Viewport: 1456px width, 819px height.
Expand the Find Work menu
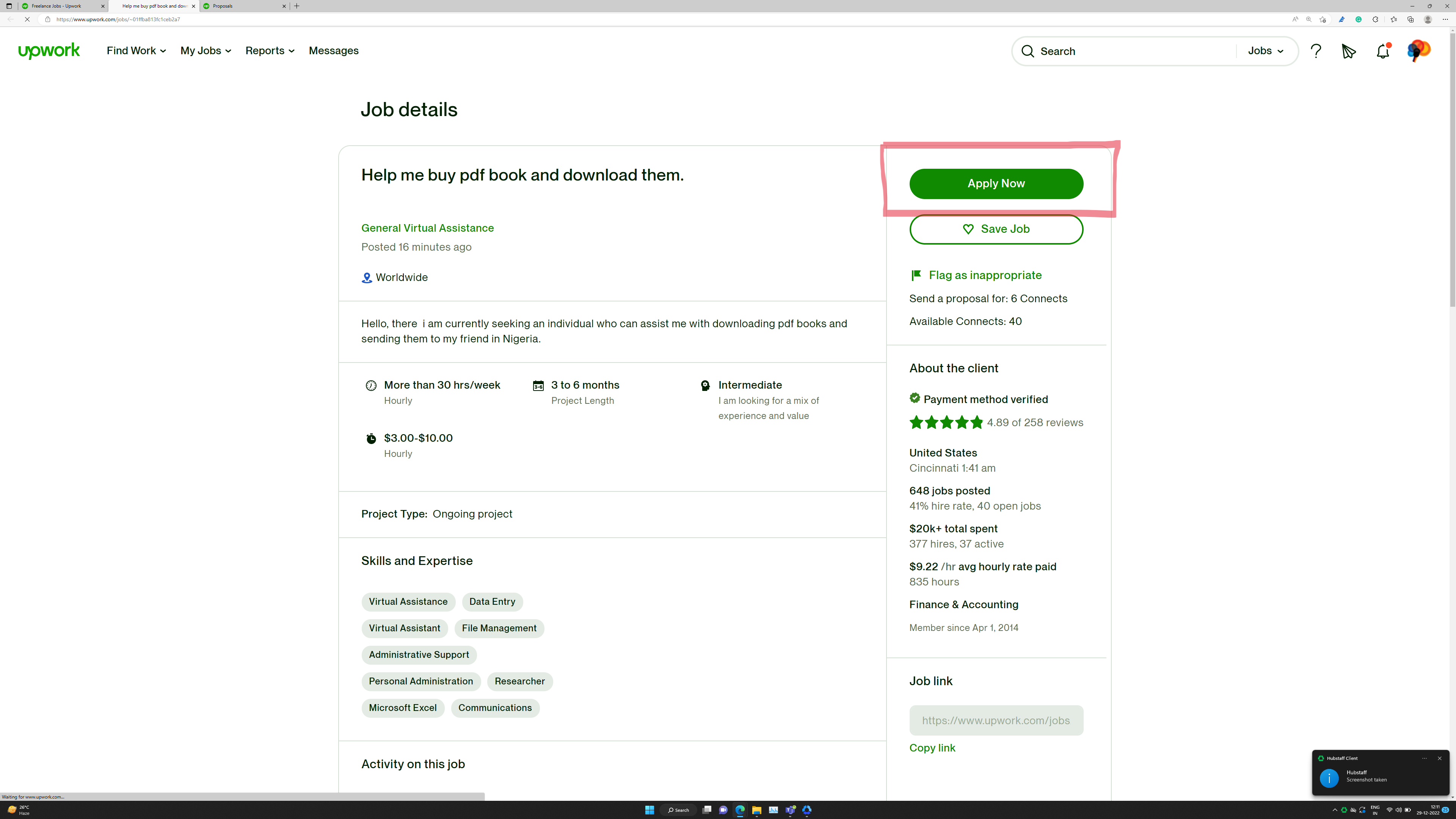(136, 51)
